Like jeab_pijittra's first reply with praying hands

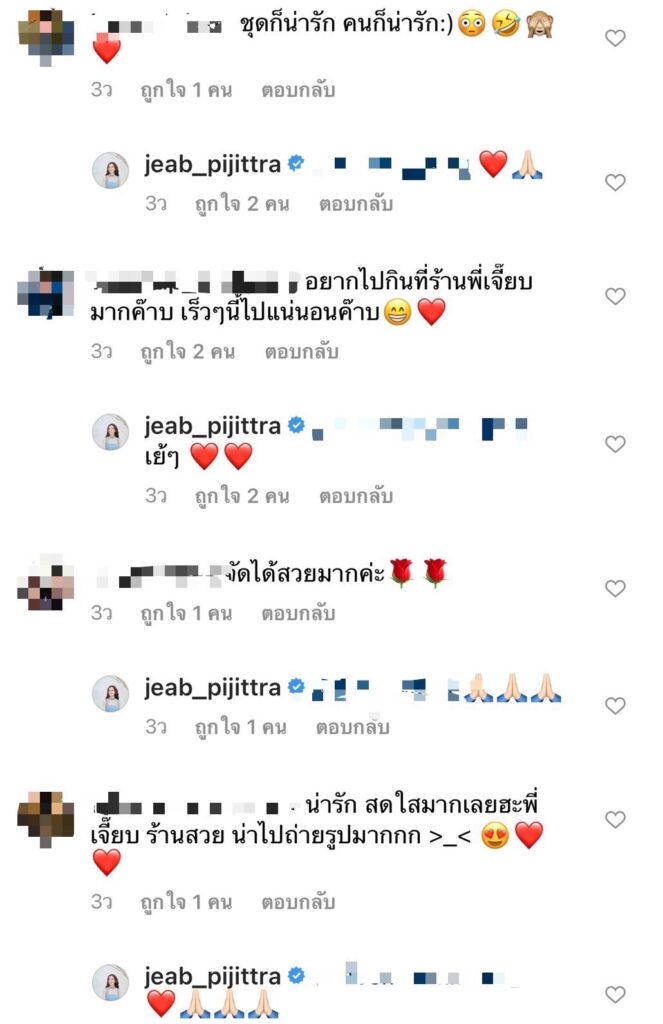(615, 182)
